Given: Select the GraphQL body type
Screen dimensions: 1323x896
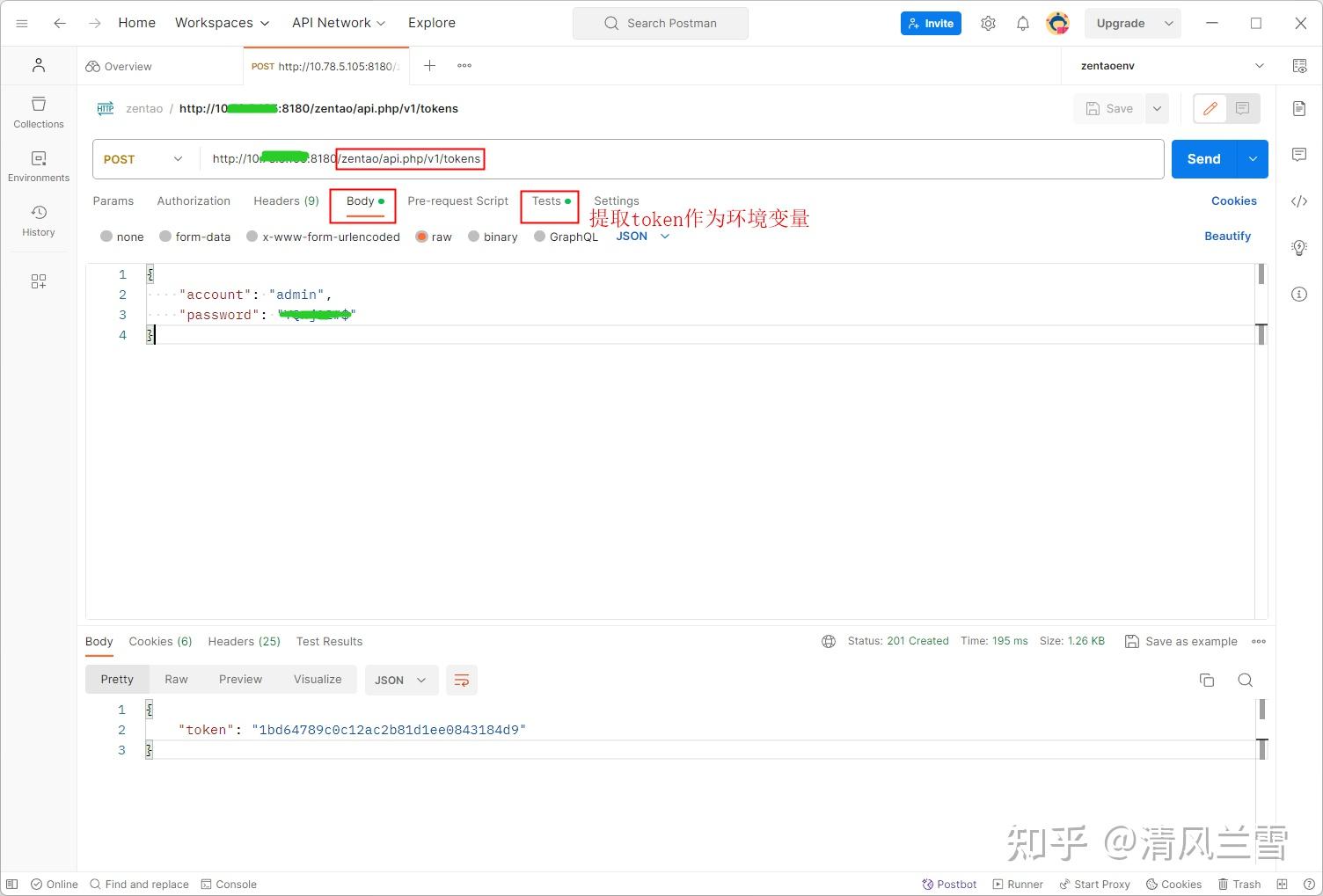Looking at the screenshot, I should tap(566, 237).
